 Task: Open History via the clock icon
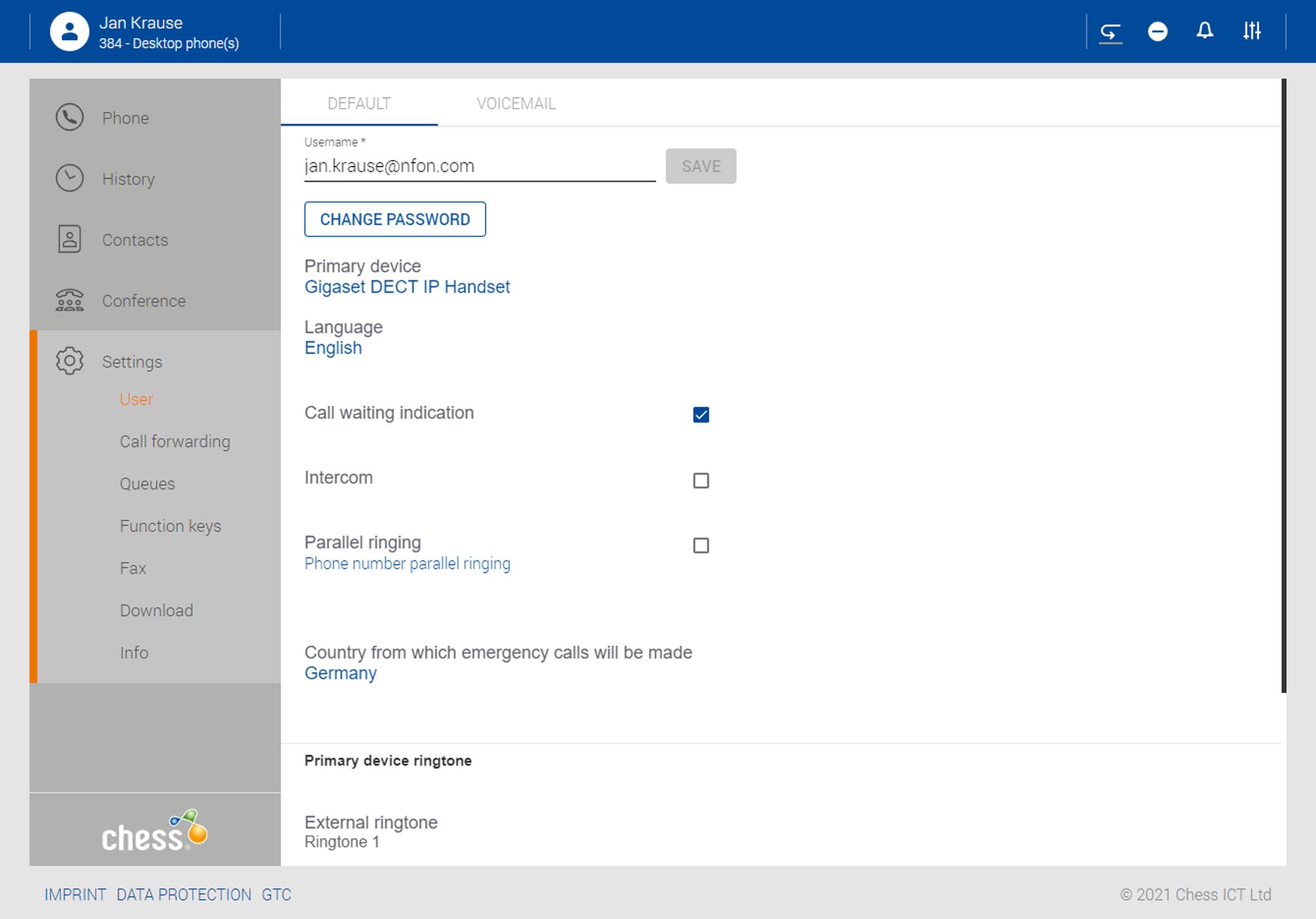click(70, 178)
